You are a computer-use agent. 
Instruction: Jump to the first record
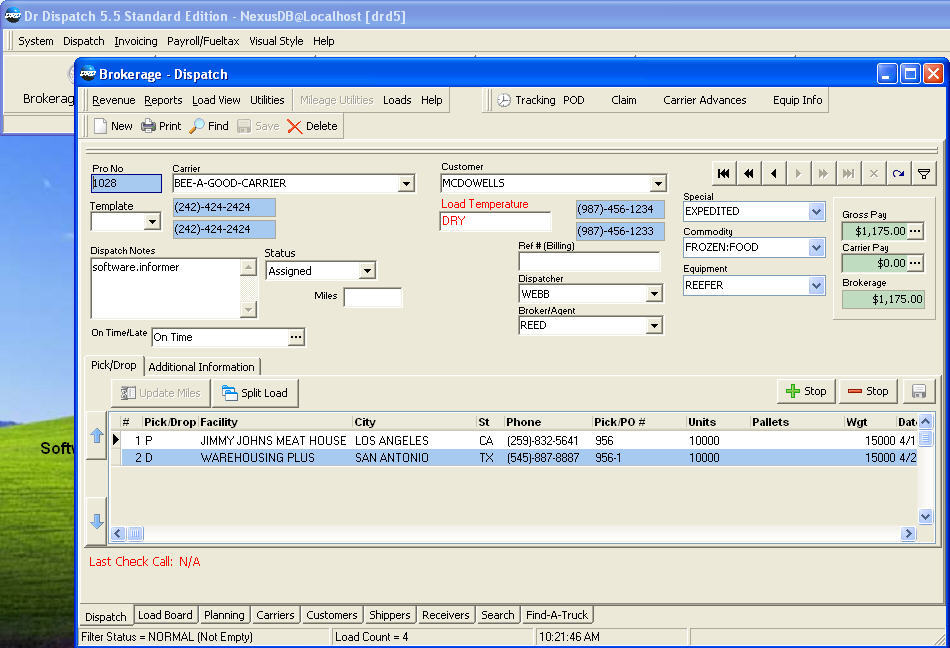pos(724,174)
